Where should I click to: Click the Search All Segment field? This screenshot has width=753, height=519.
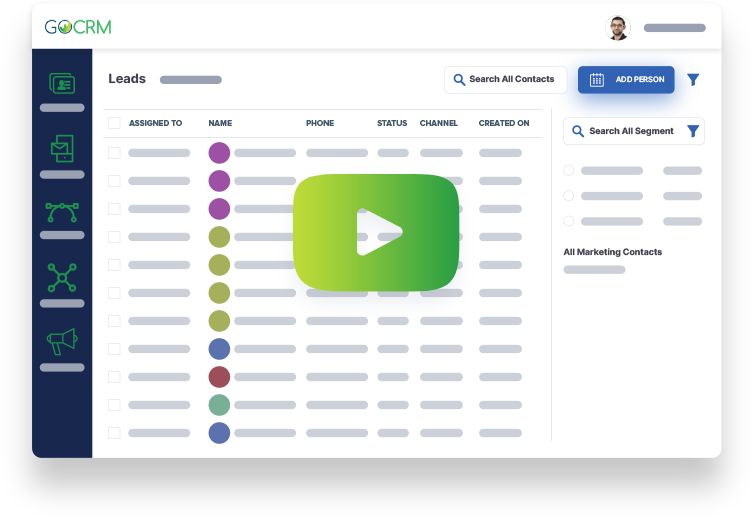pos(633,131)
